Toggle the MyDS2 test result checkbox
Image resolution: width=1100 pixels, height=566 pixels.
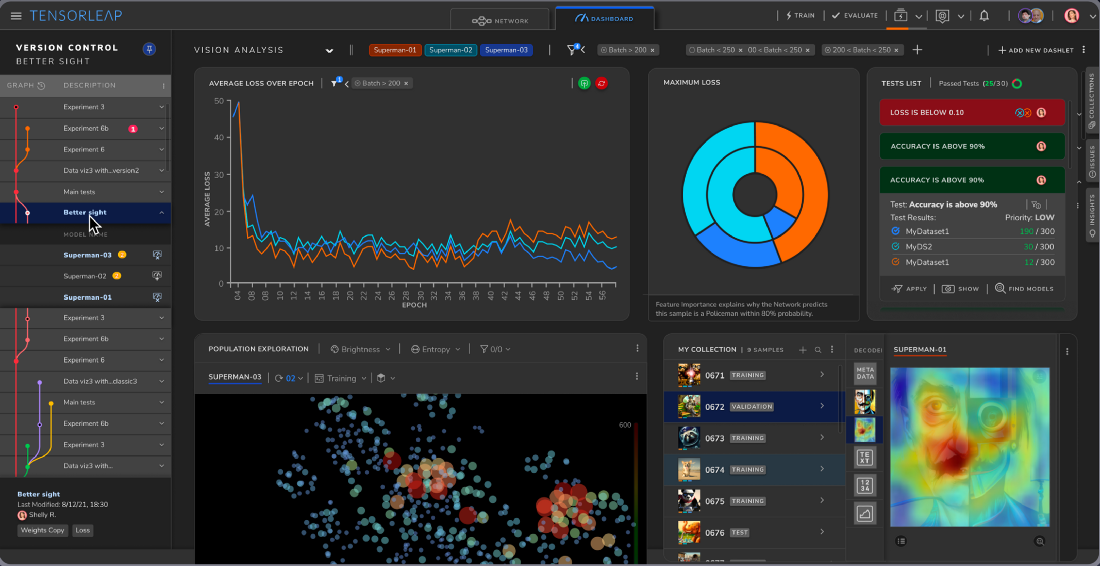[895, 246]
